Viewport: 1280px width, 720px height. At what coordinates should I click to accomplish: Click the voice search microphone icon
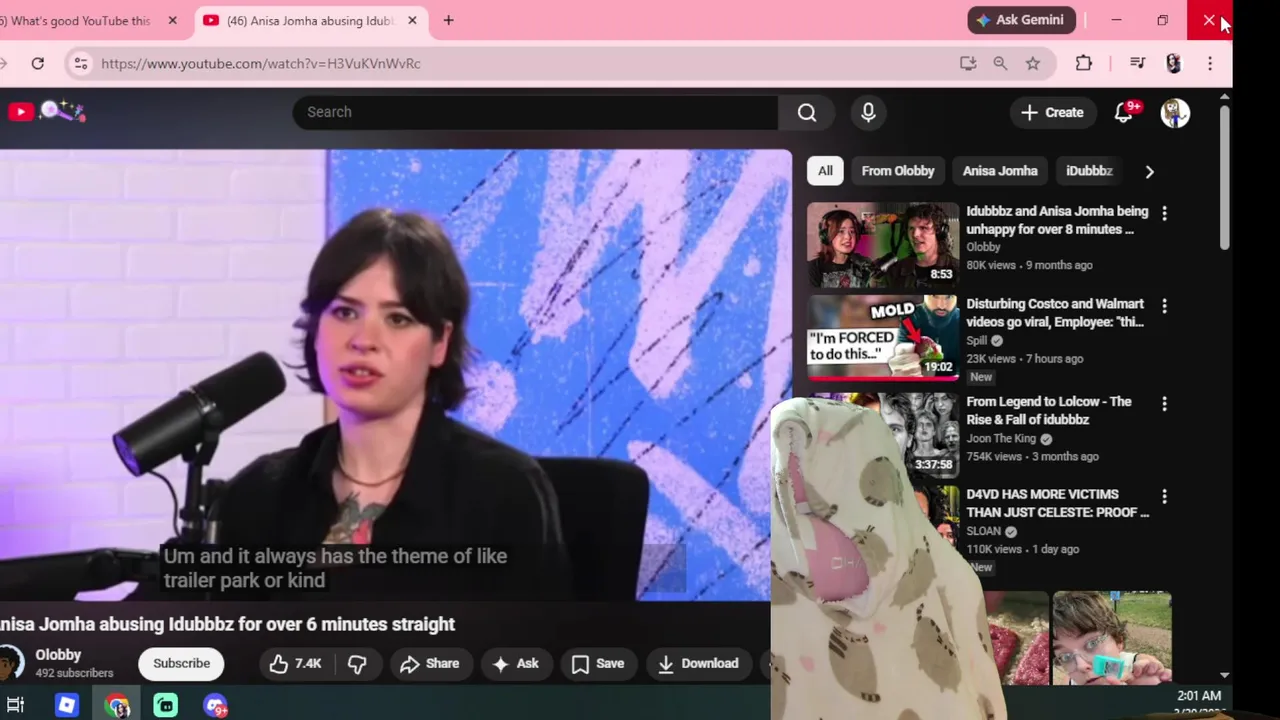pyautogui.click(x=868, y=112)
